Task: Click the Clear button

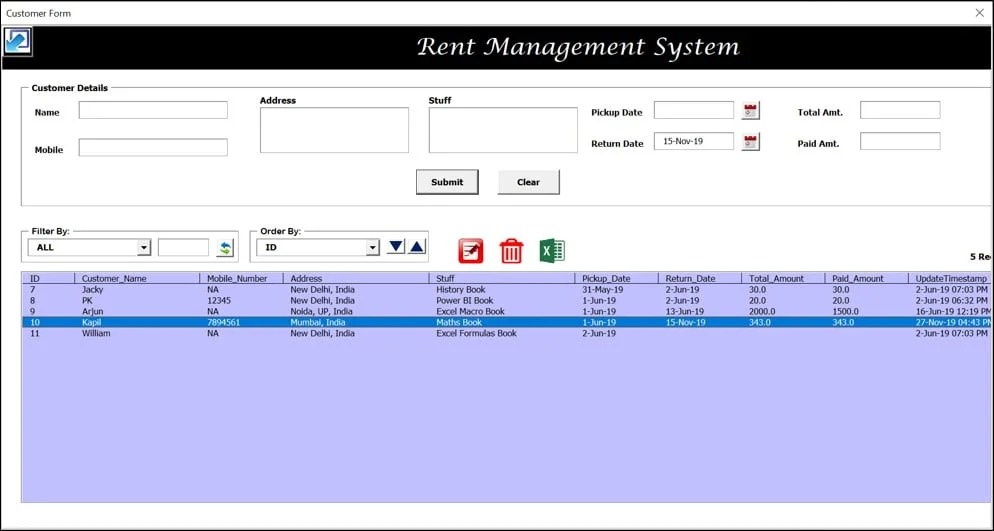Action: pyautogui.click(x=528, y=182)
